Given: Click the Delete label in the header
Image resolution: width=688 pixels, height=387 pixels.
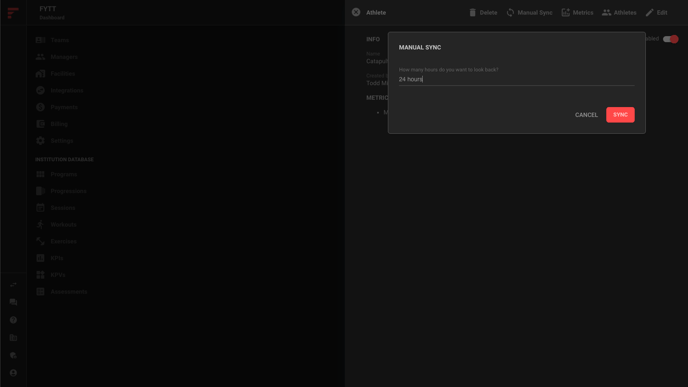Looking at the screenshot, I should point(488,13).
